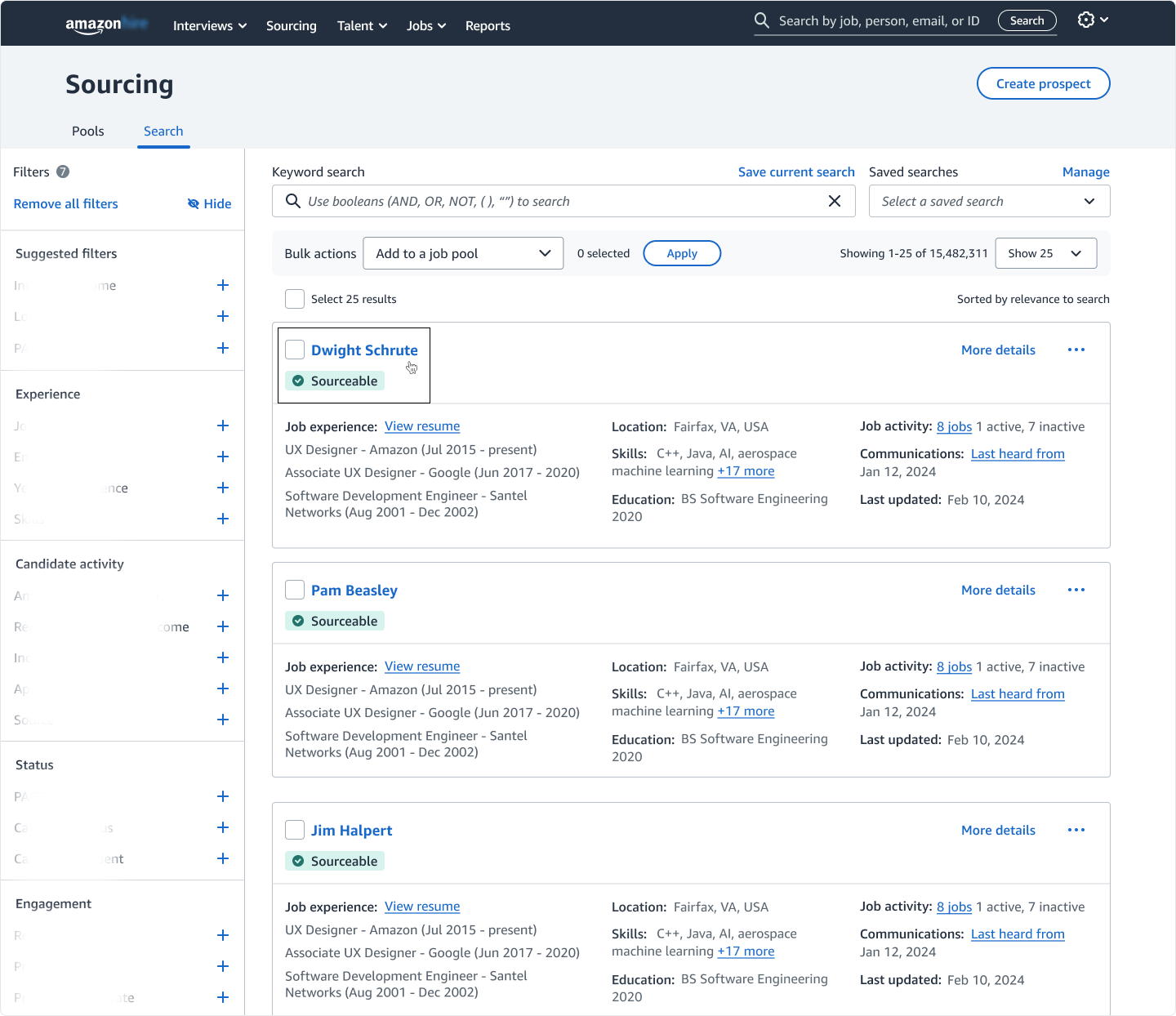Open three-dot menu for Jim Halpert
The width and height of the screenshot is (1176, 1016).
(1076, 830)
